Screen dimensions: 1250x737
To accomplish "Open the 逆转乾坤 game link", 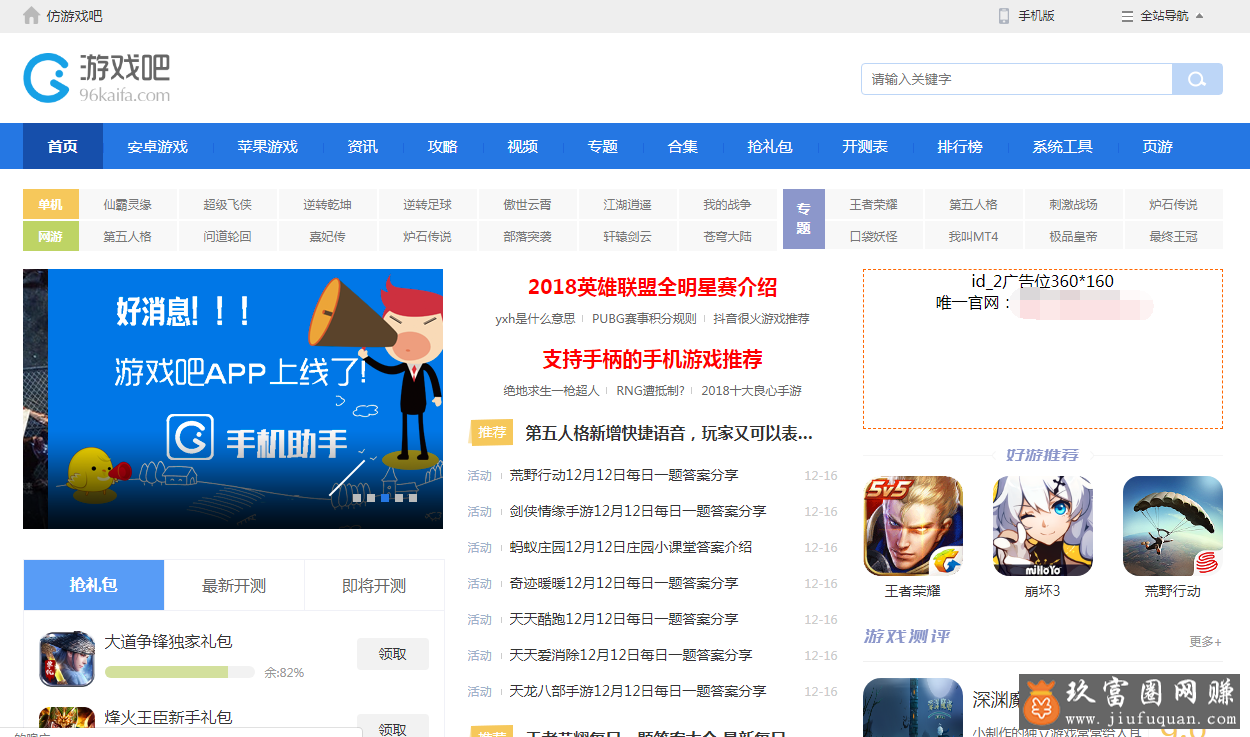I will coord(328,204).
